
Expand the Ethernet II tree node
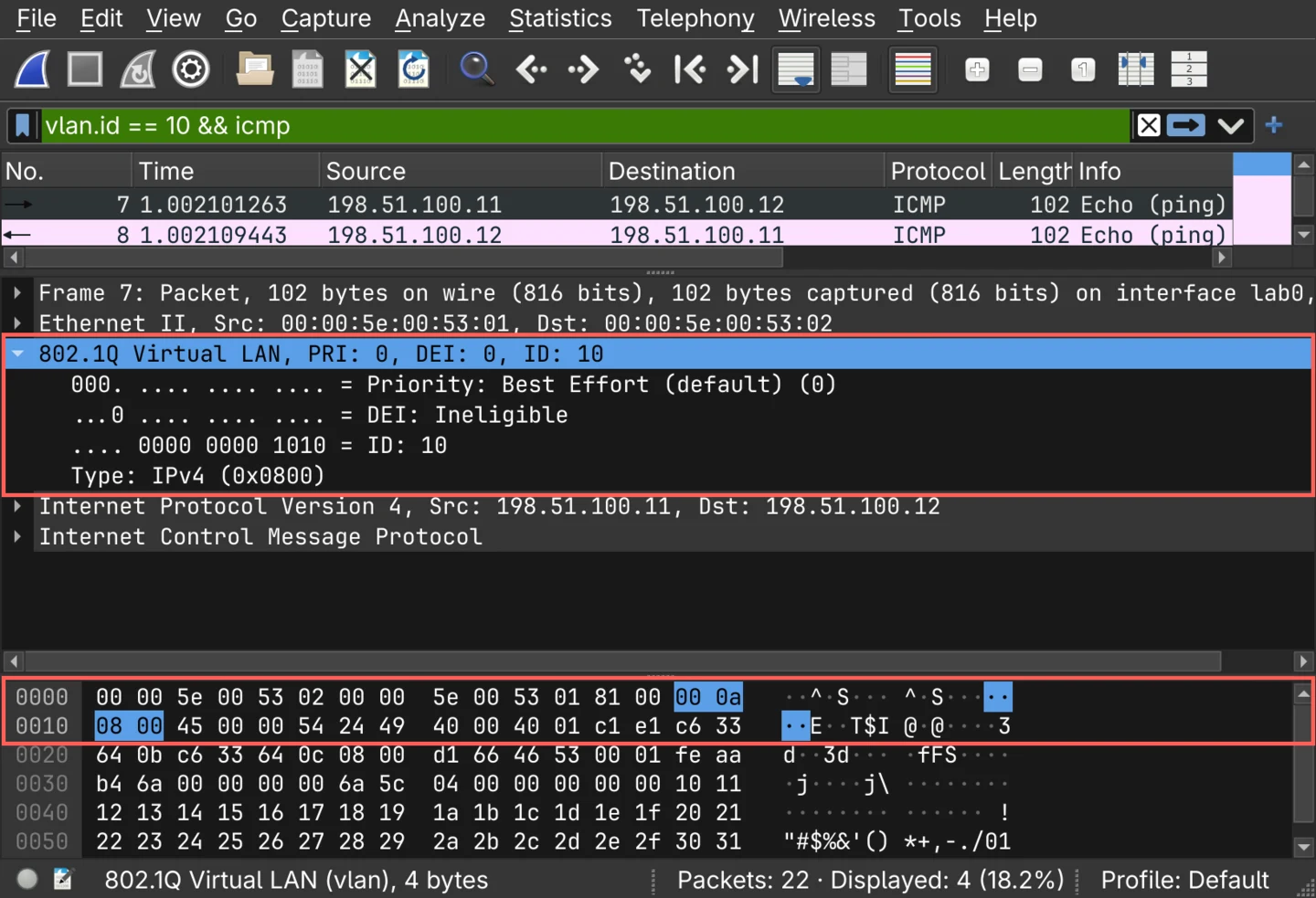(x=17, y=323)
